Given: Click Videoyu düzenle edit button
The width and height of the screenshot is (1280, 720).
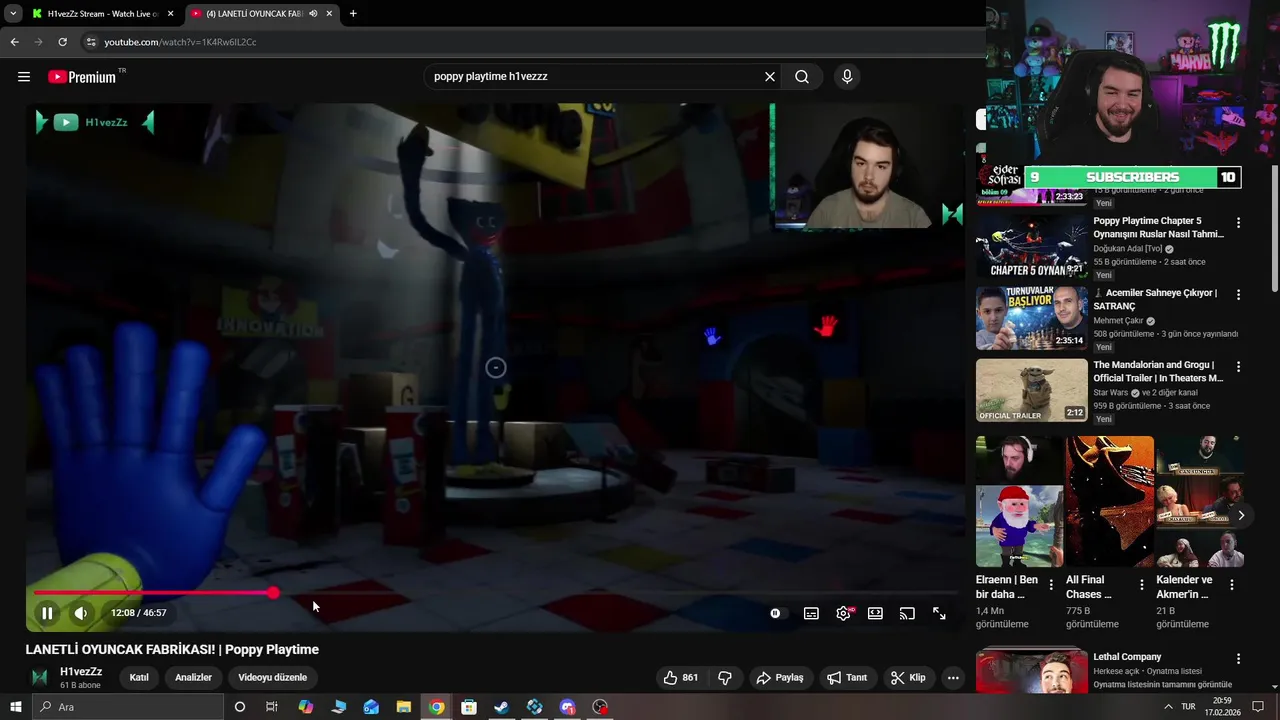Looking at the screenshot, I should [272, 678].
